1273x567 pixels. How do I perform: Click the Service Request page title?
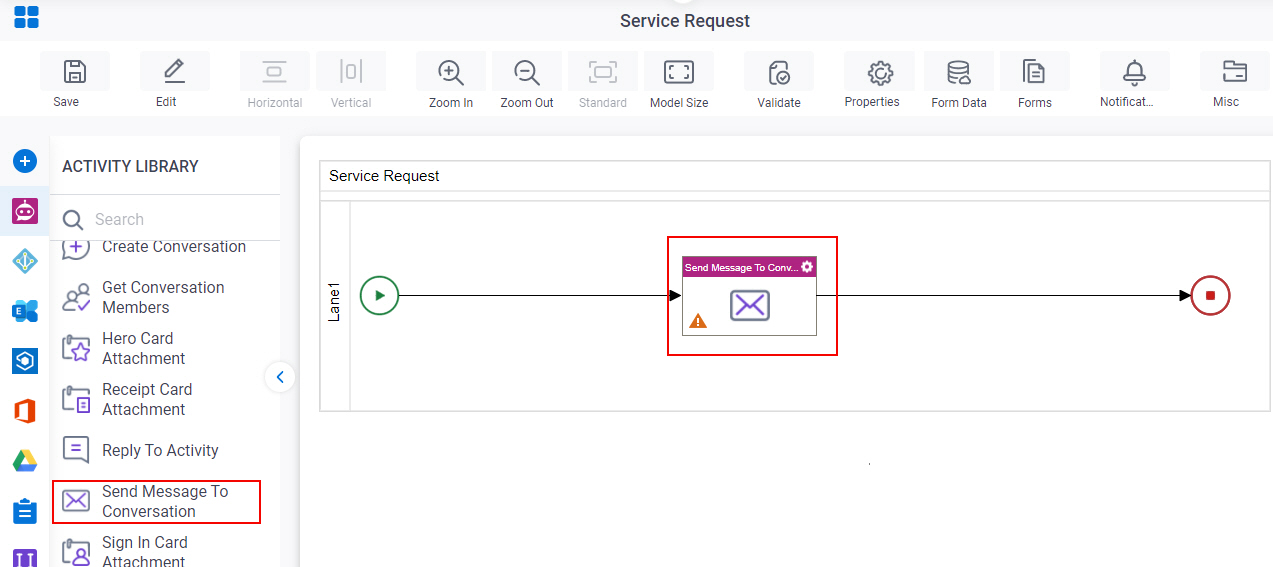point(685,21)
